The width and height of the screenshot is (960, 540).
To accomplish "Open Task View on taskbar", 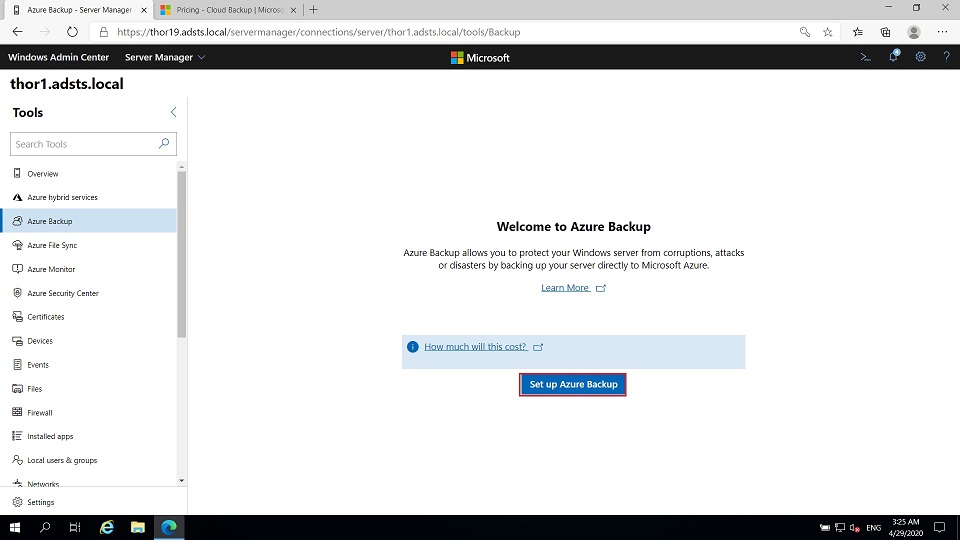I will (x=75, y=527).
